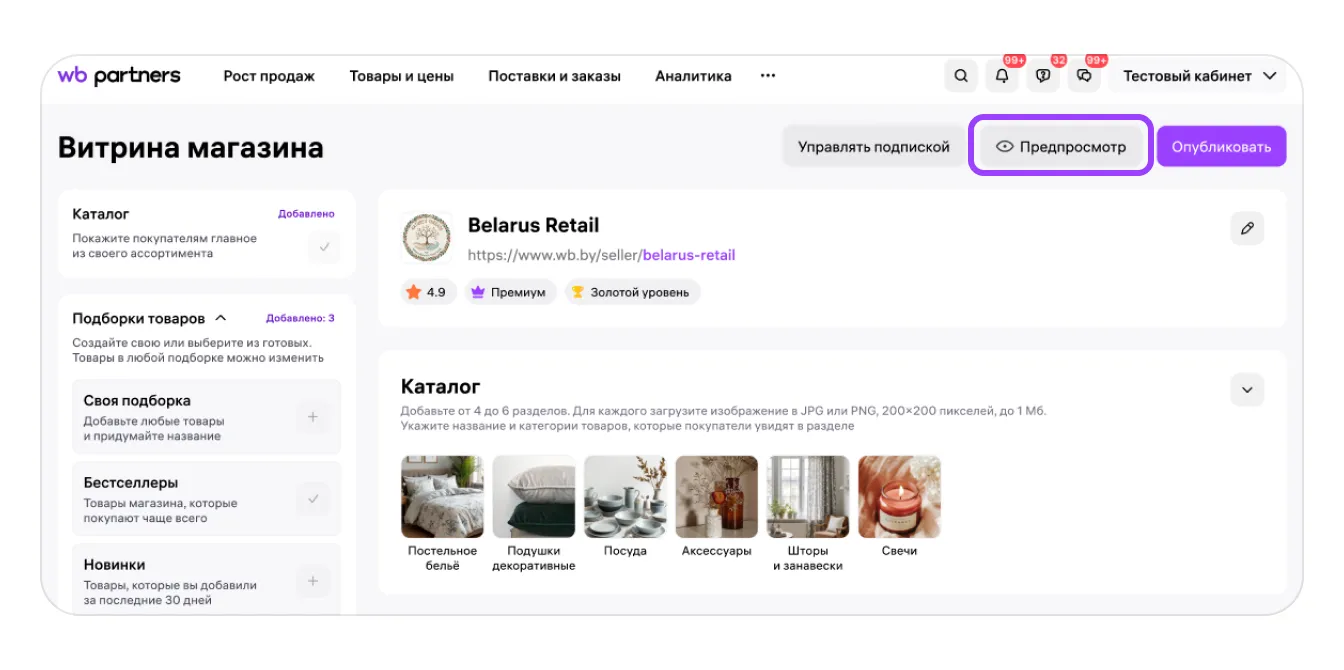Viewport: 1344px width, 670px height.
Task: Select the Свечи catalog thumbnail
Action: [899, 497]
